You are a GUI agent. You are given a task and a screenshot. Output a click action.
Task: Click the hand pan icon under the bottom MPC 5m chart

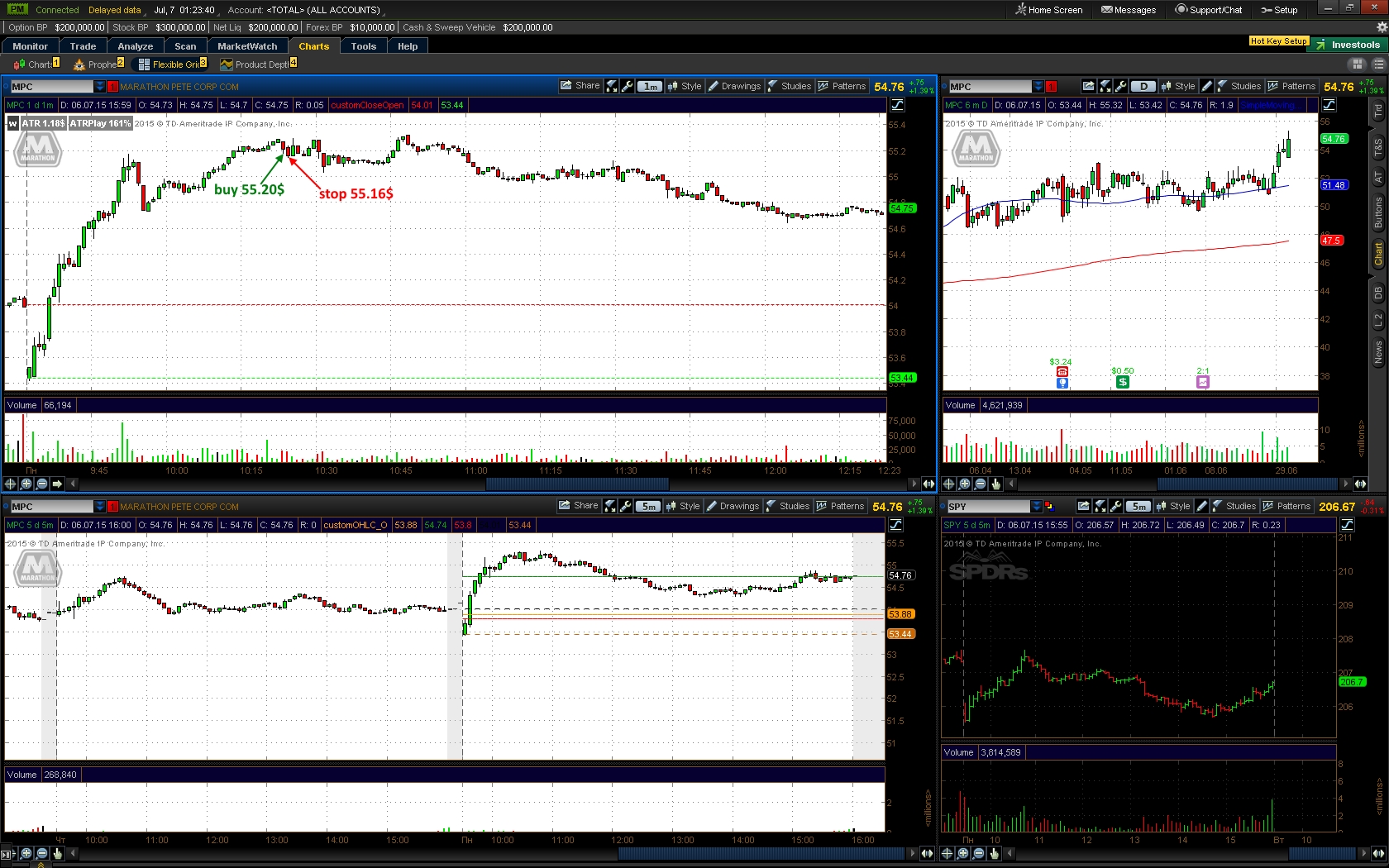pos(58,853)
